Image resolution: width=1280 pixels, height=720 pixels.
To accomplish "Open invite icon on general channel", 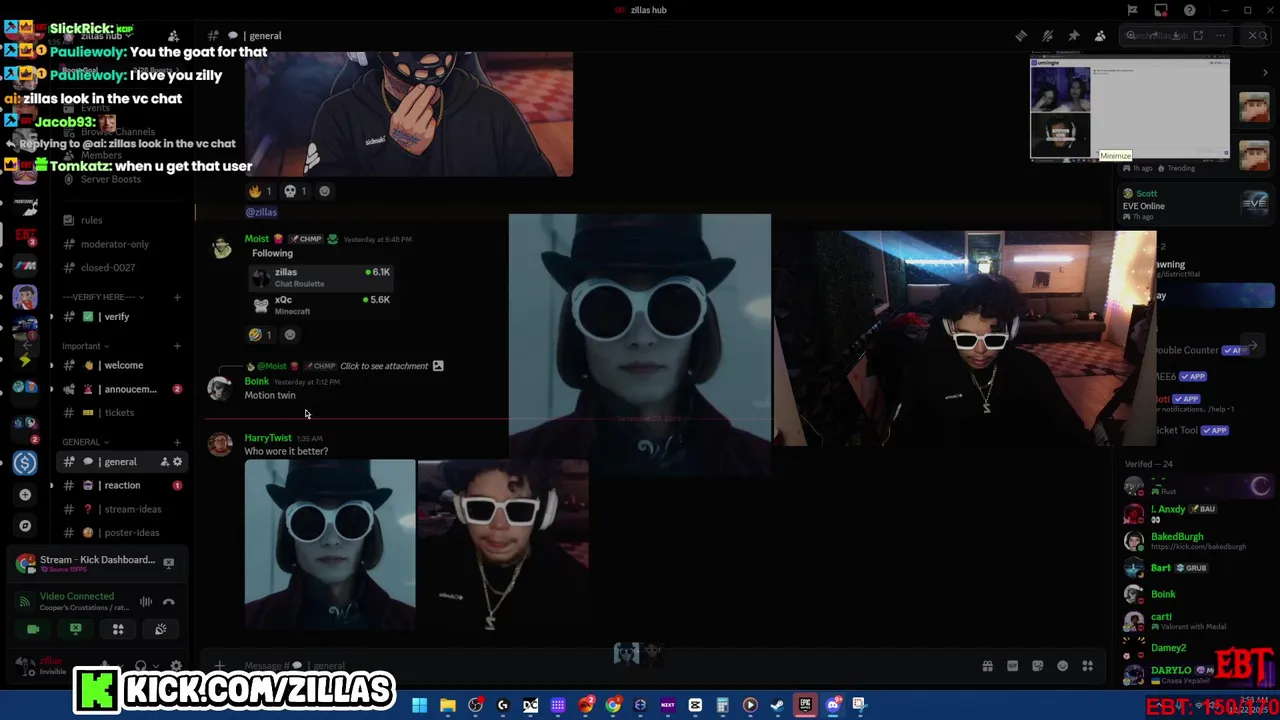I will click(x=163, y=462).
